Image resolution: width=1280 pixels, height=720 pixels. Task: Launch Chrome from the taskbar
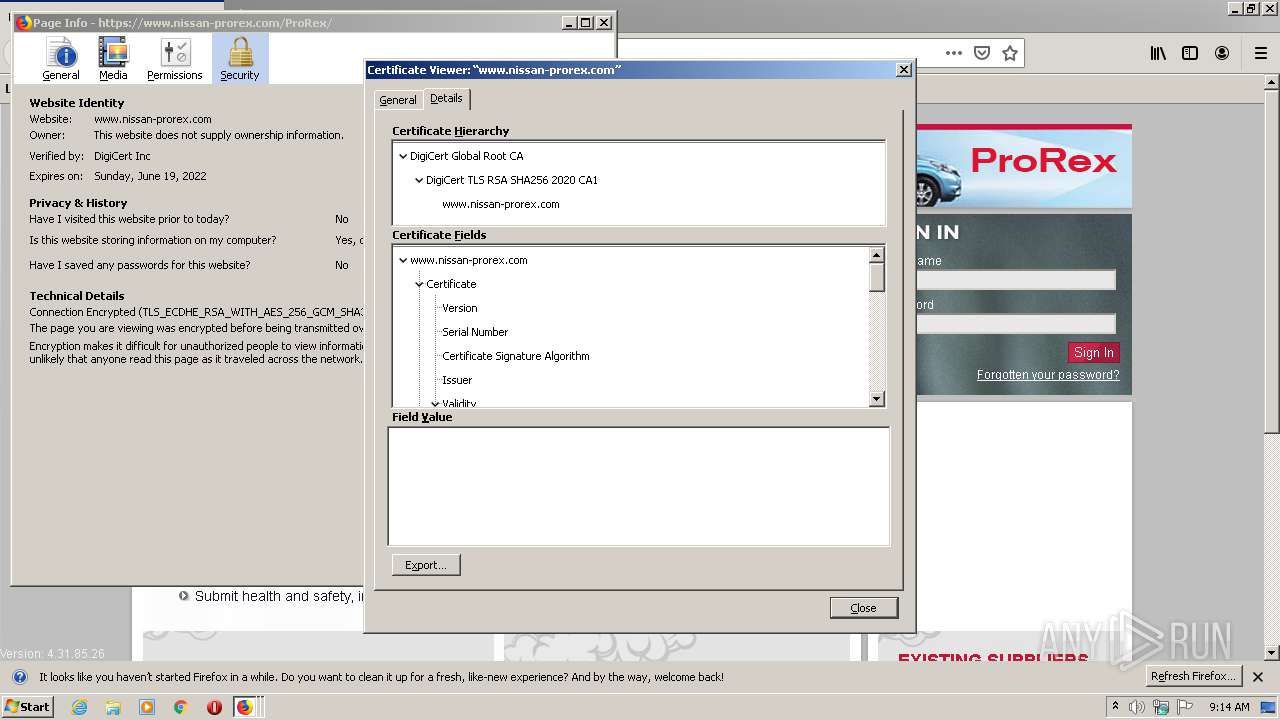[181, 707]
